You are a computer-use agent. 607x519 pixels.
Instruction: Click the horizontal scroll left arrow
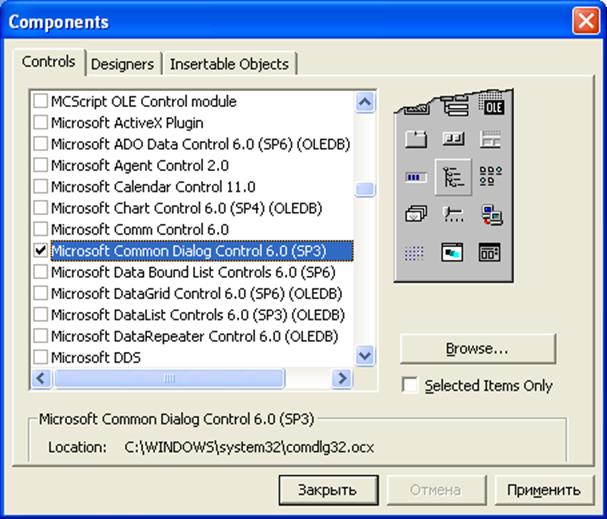(x=41, y=378)
